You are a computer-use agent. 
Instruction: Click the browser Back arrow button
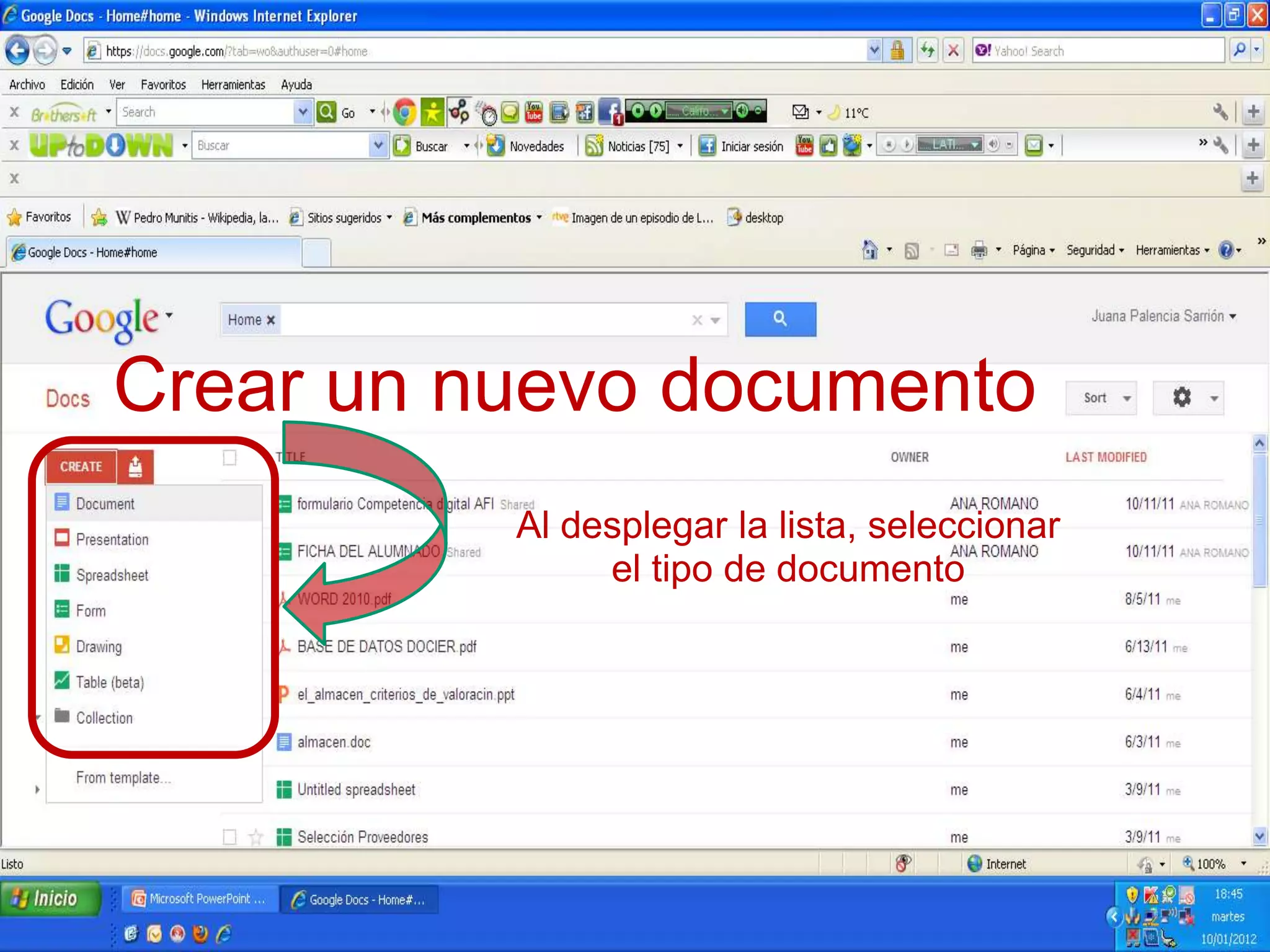tap(17, 51)
